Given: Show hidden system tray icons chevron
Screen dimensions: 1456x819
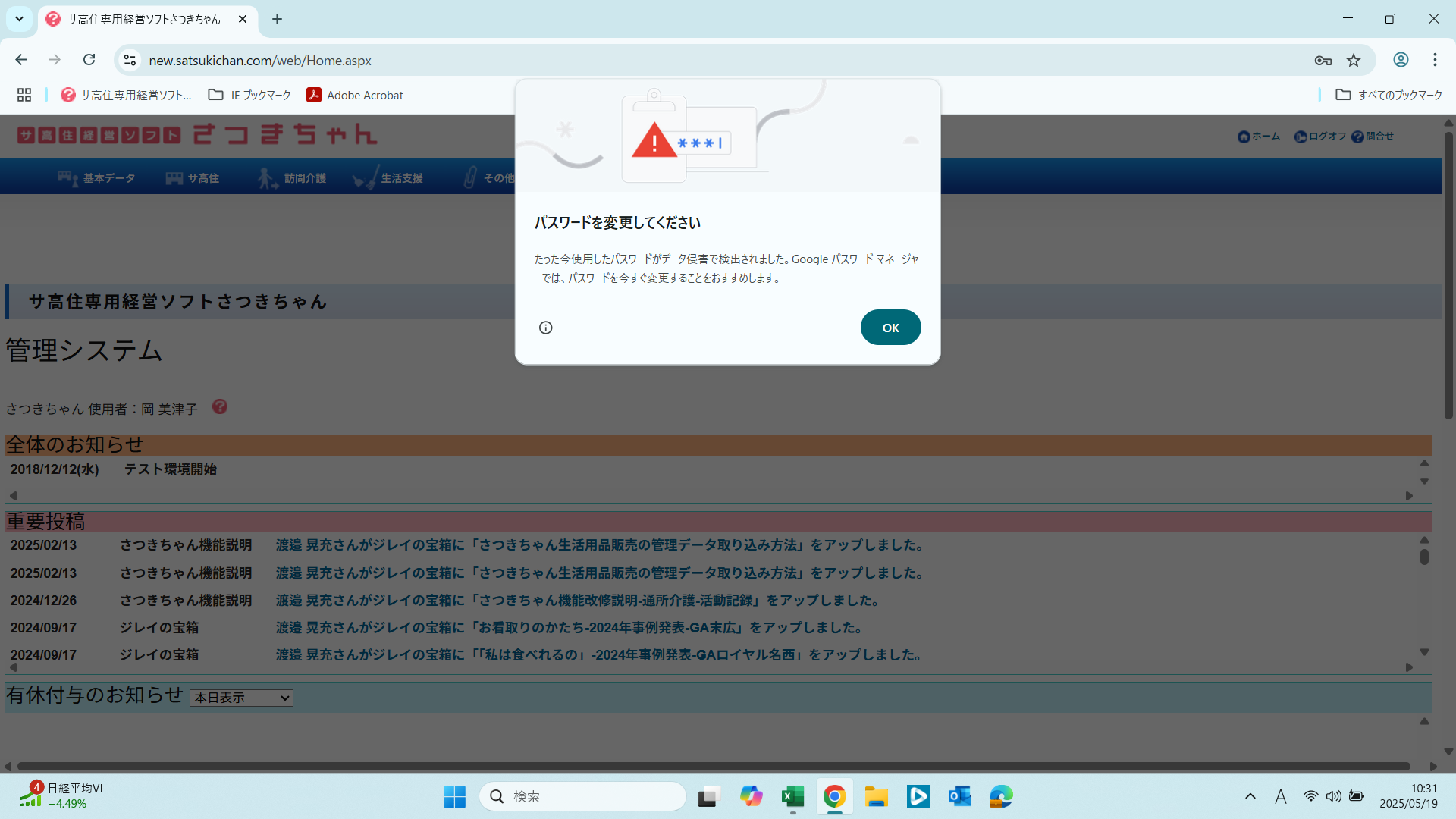Looking at the screenshot, I should coord(1250,796).
